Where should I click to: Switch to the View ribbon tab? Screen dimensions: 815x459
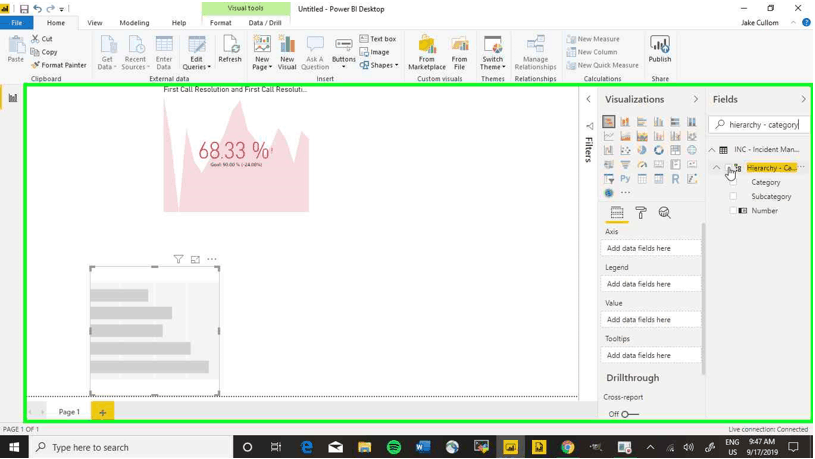95,23
